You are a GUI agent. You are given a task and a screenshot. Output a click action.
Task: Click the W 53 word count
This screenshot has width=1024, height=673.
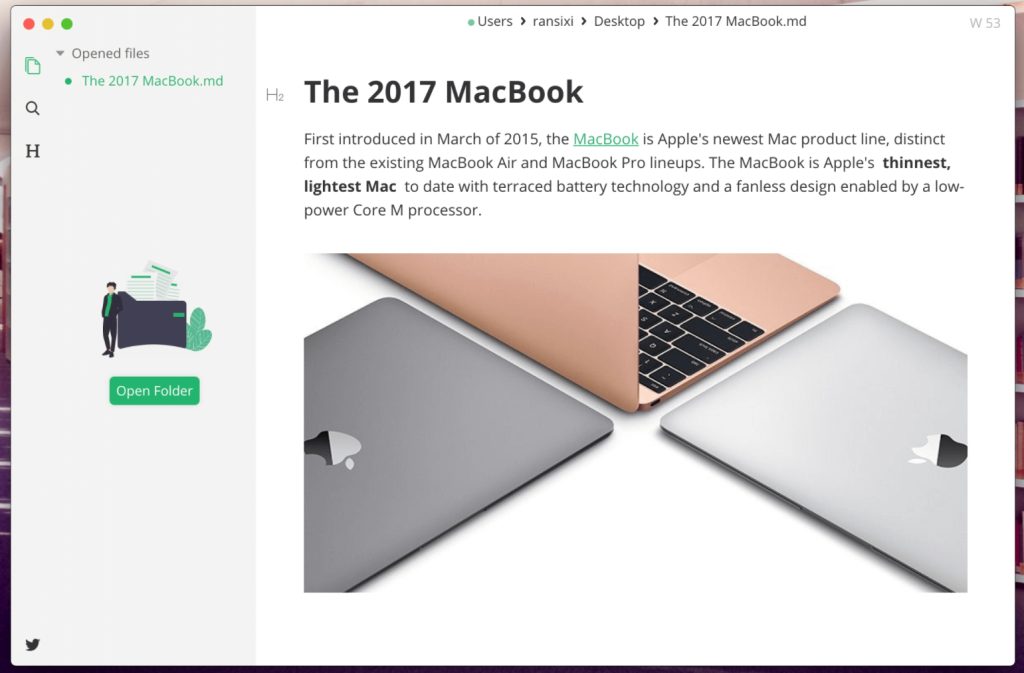[x=985, y=23]
